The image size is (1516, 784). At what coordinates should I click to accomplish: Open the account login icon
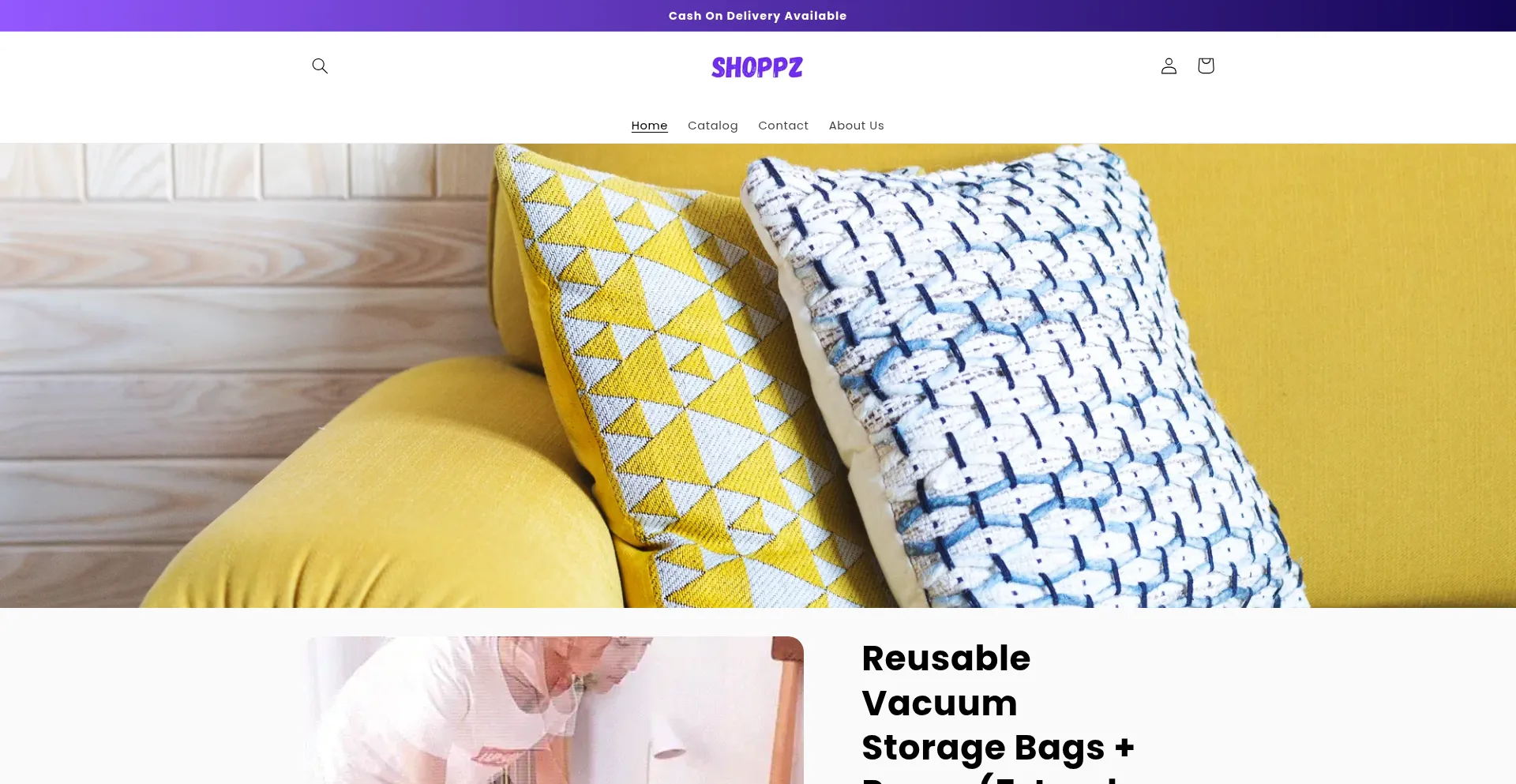point(1169,66)
